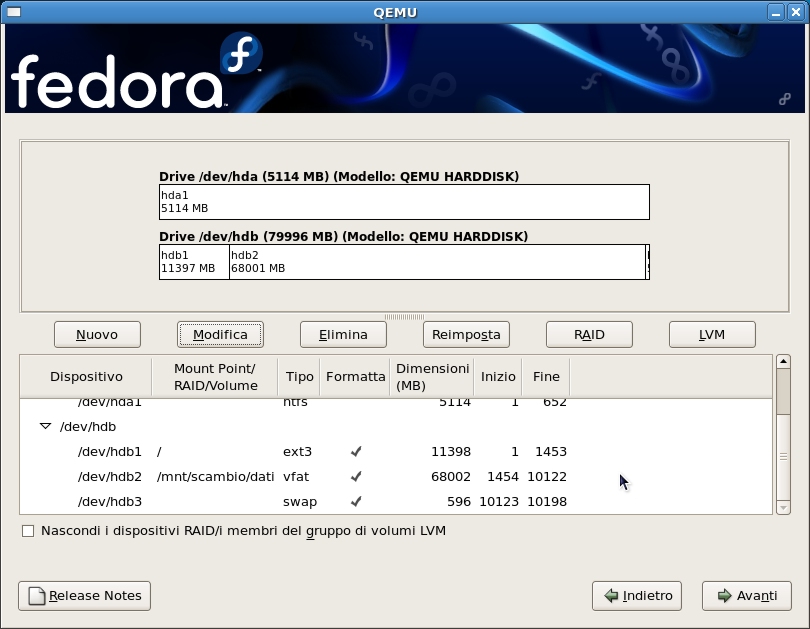810x629 pixels.
Task: Click the QEMU title bar text
Action: pyautogui.click(x=395, y=12)
